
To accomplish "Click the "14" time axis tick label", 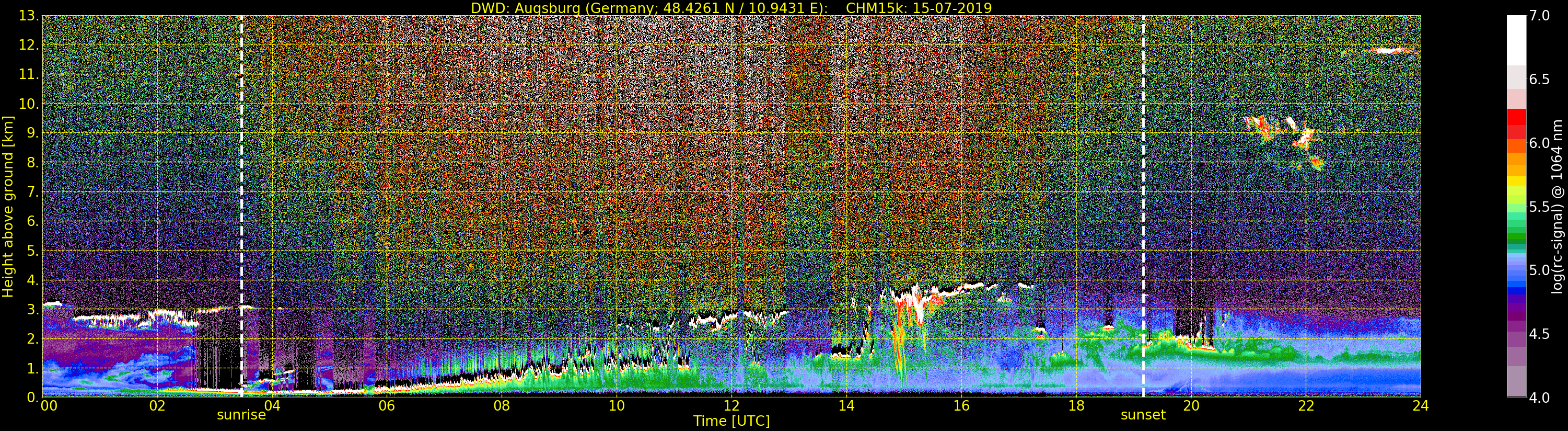I will (846, 405).
